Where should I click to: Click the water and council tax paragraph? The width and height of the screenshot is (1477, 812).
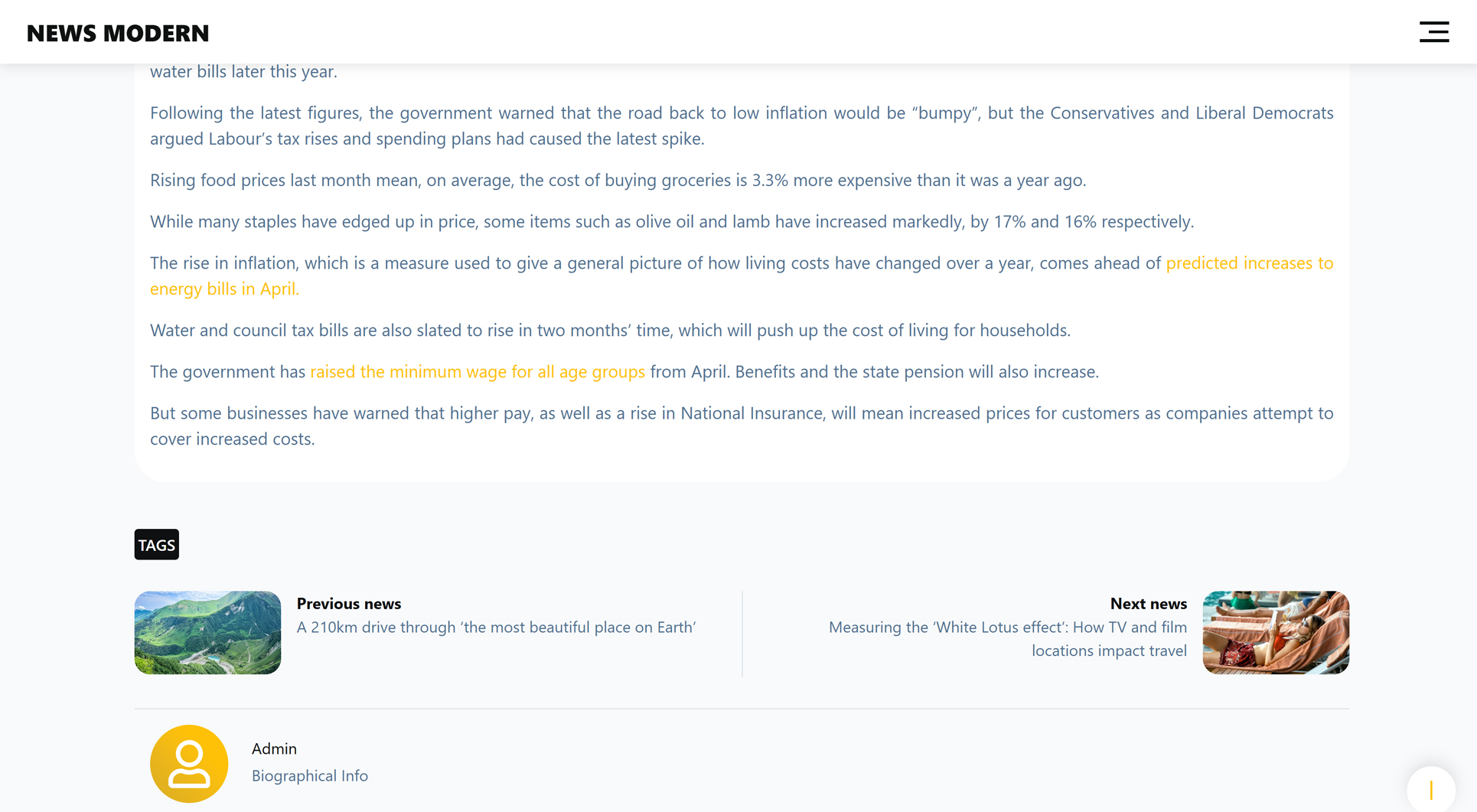[610, 331]
